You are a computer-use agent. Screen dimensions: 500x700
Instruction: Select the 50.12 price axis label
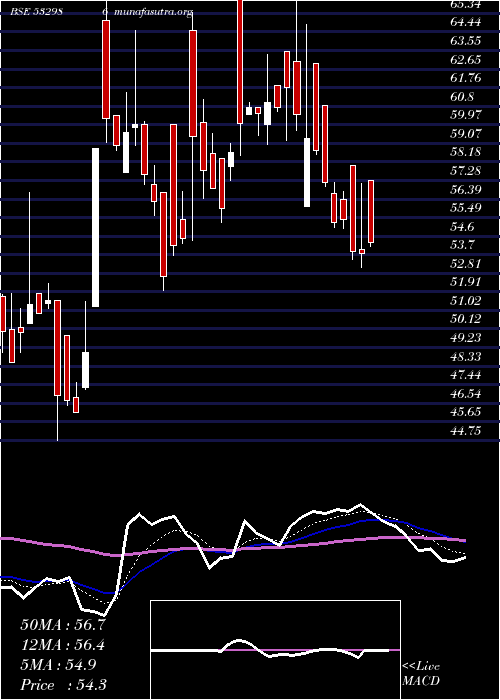(x=466, y=319)
